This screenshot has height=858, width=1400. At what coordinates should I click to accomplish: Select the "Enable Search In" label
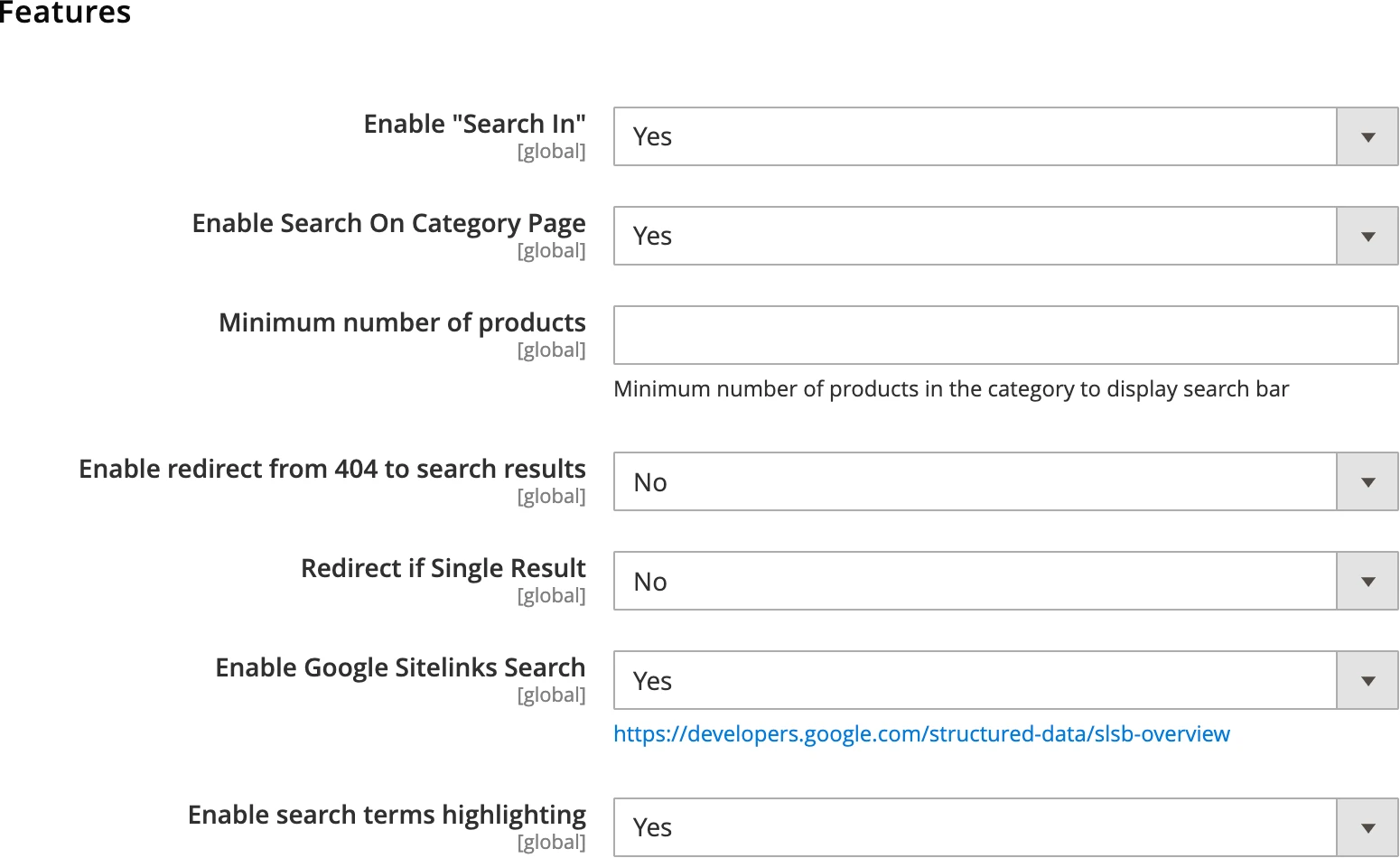click(474, 124)
